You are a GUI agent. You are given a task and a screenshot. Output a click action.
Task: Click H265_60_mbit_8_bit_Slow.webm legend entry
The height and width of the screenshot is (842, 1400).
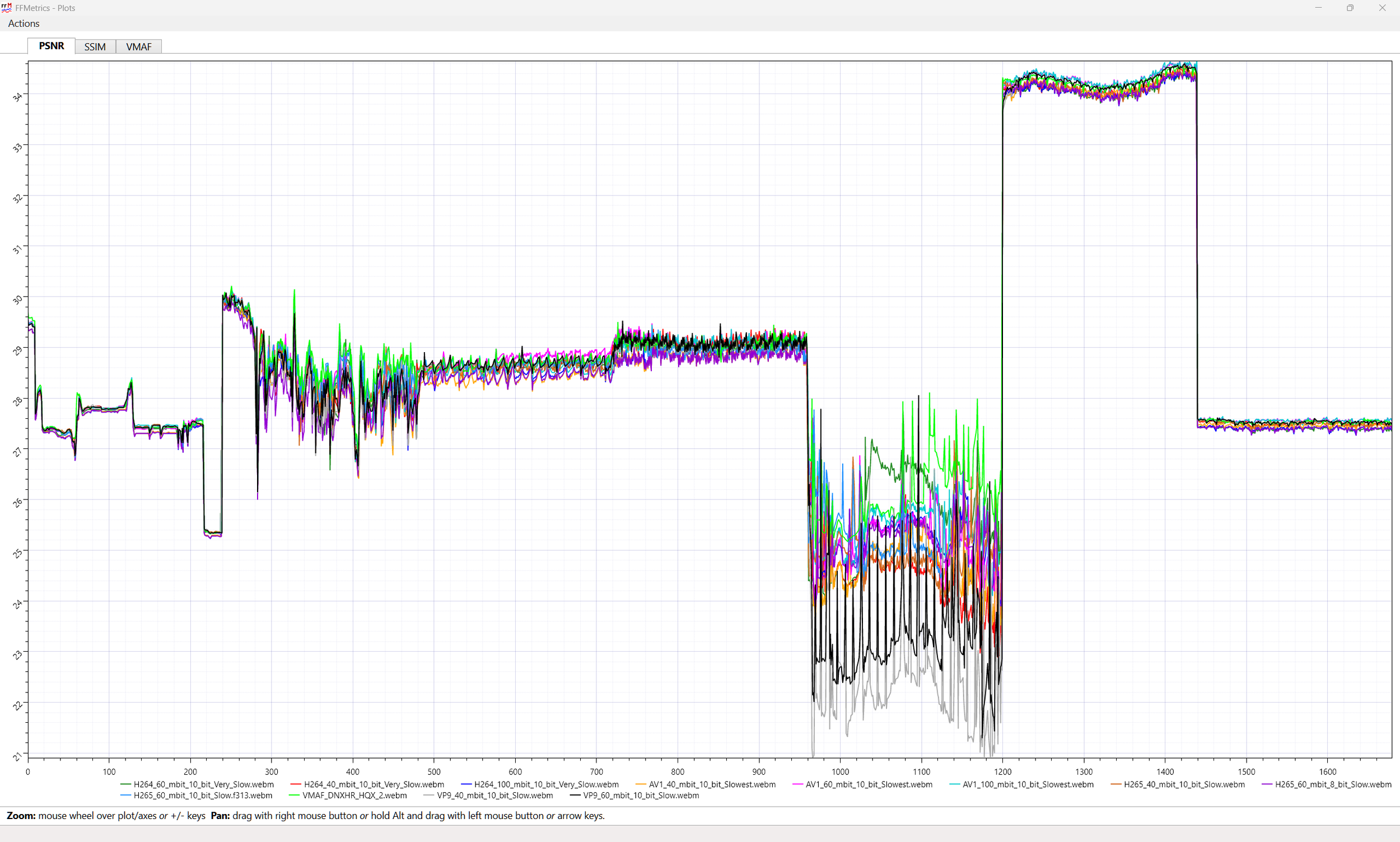(1332, 784)
